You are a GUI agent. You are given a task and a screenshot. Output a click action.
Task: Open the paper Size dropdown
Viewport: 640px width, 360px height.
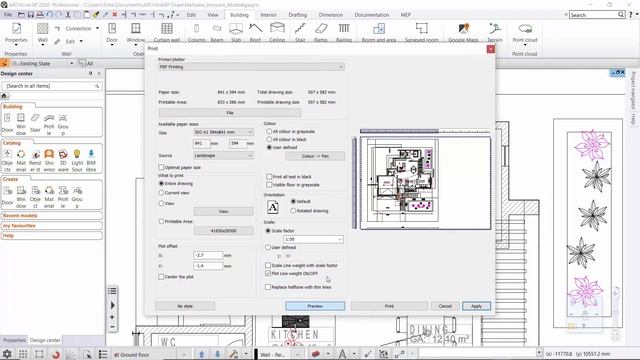point(223,132)
